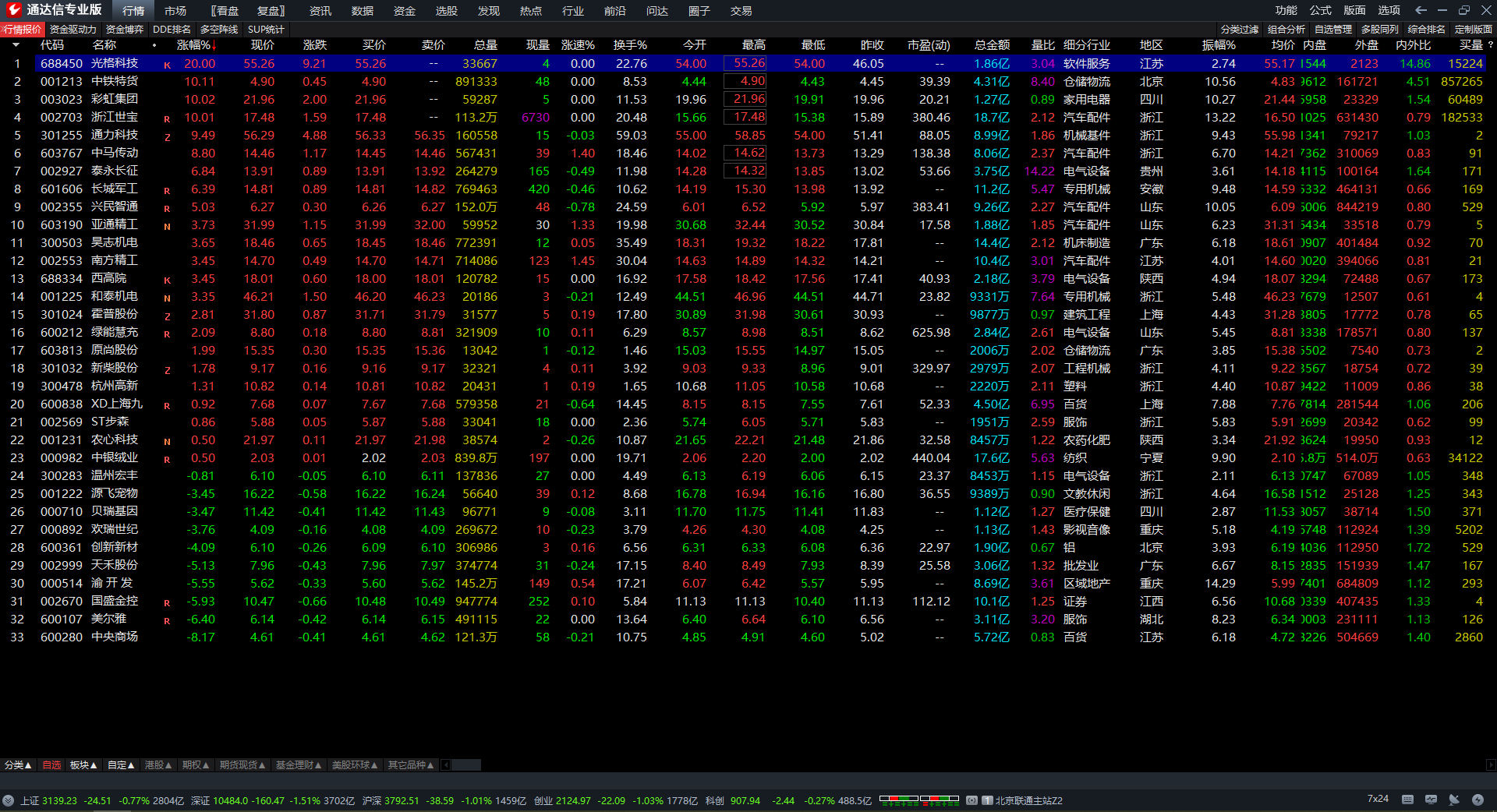Select stock code 603767
1497x812 pixels.
(x=62, y=154)
